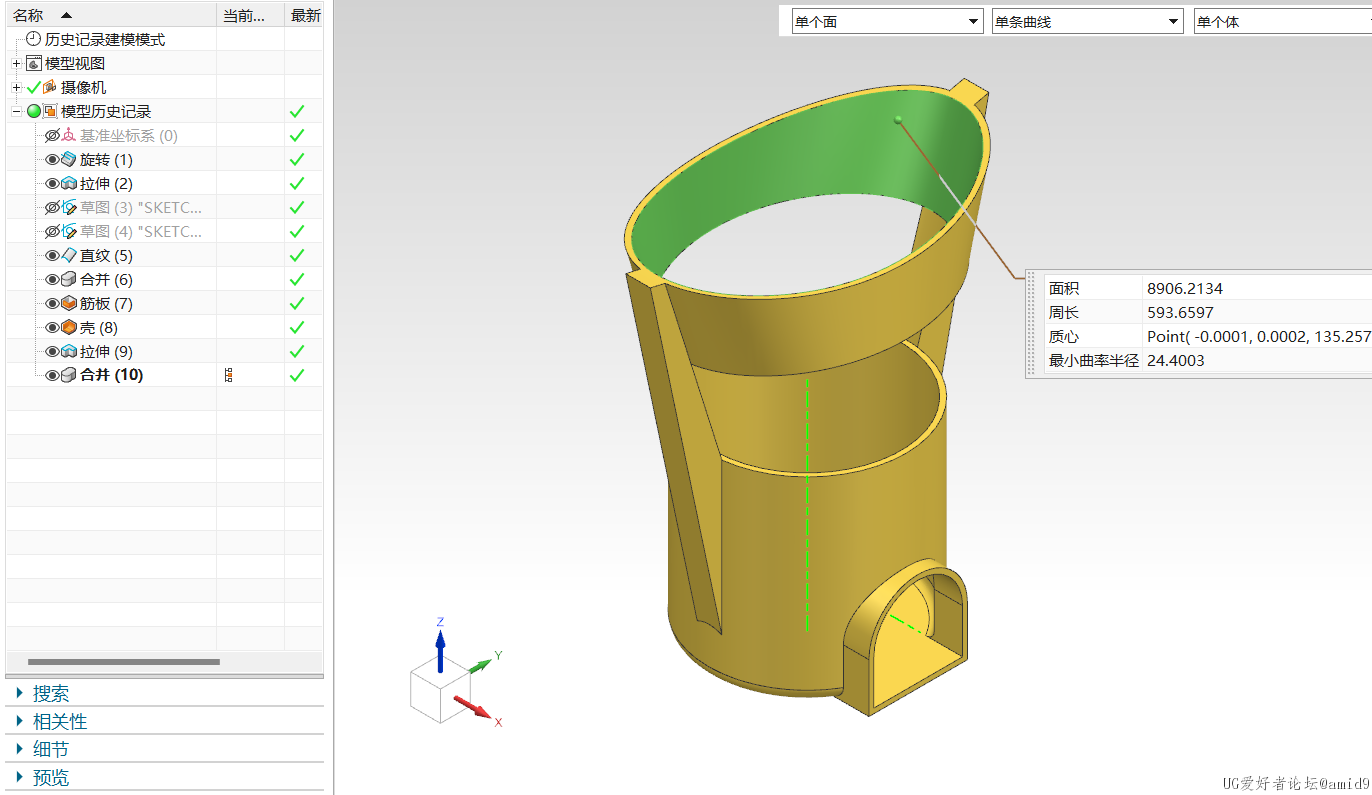Click the 基准坐标系 (0) datum icon
1372x795 pixels.
pyautogui.click(x=69, y=135)
